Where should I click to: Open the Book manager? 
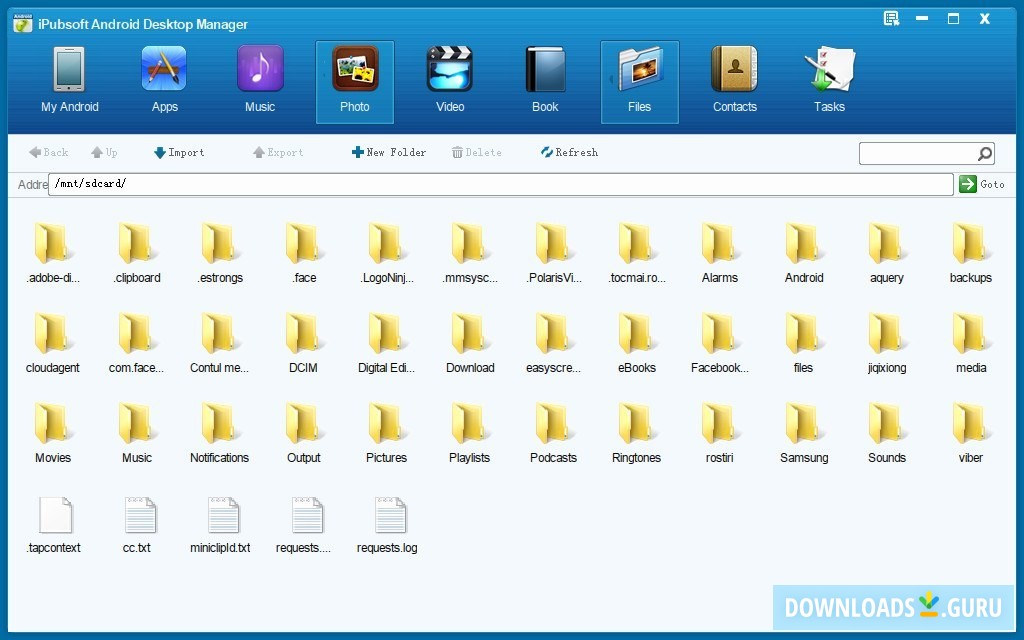[x=544, y=80]
